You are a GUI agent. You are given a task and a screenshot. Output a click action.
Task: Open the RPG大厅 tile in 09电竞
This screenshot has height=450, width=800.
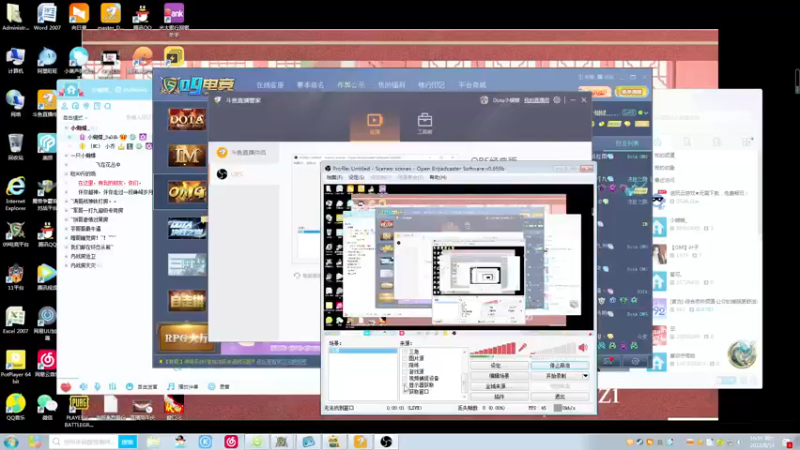pos(185,337)
